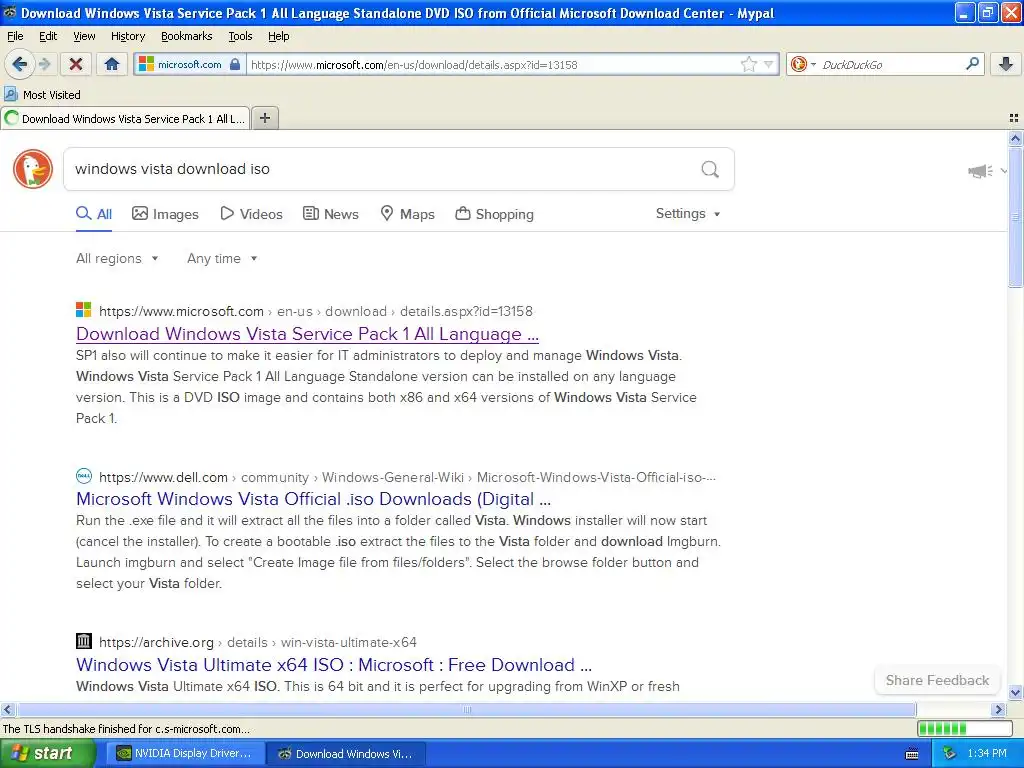Stop page loading with the red X button

point(76,64)
